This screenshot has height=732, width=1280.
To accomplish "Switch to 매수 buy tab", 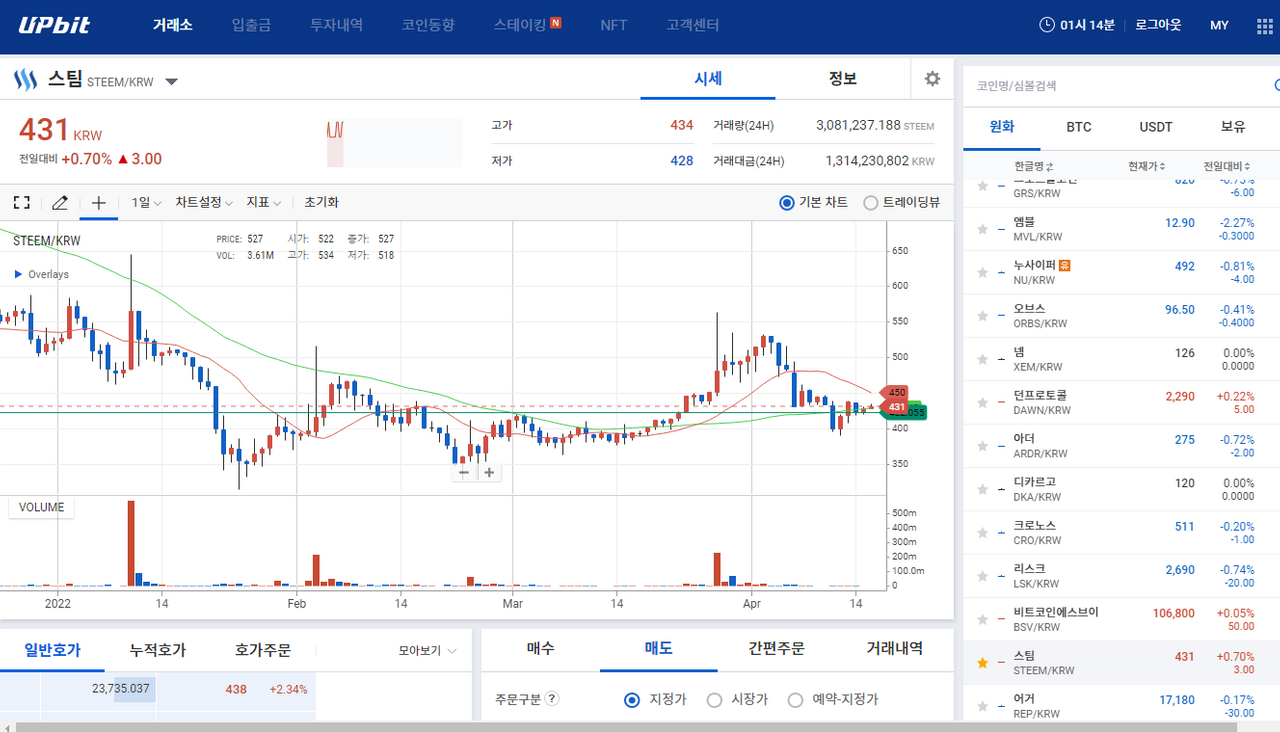I will [x=540, y=649].
